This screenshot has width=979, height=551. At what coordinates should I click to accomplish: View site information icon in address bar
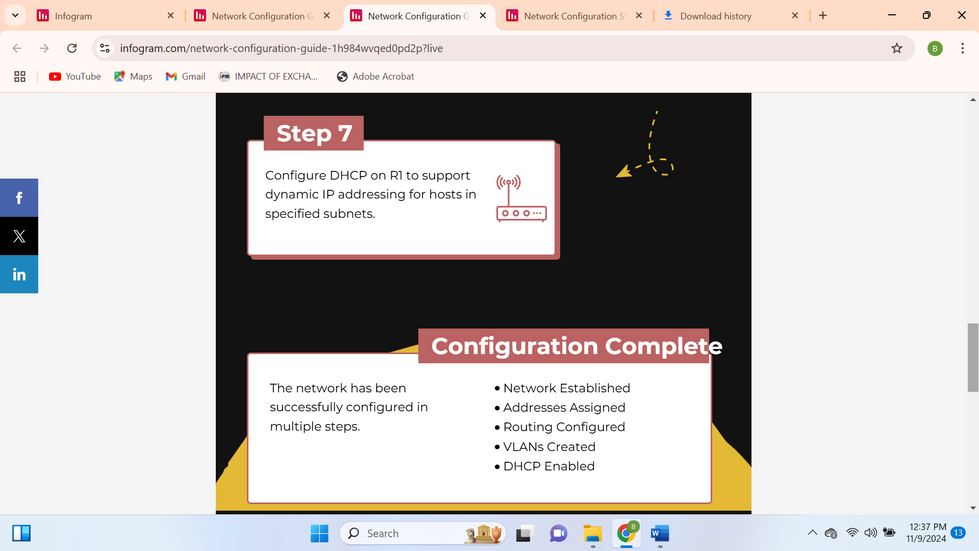coord(105,48)
